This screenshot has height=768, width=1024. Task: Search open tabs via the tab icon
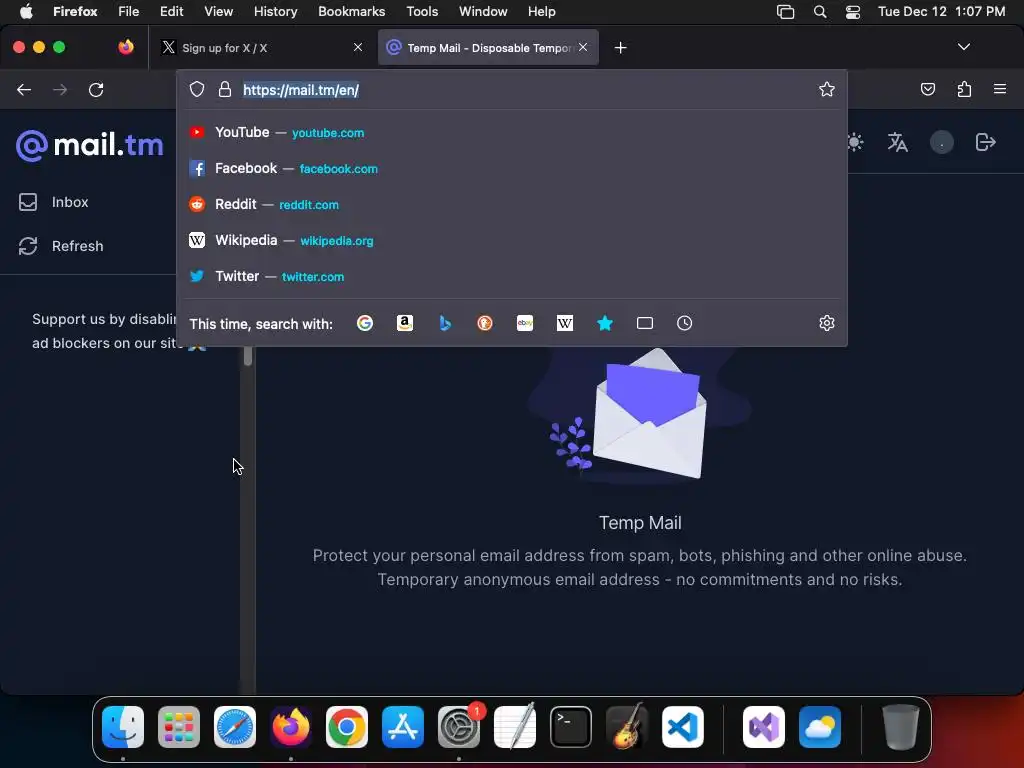[645, 323]
